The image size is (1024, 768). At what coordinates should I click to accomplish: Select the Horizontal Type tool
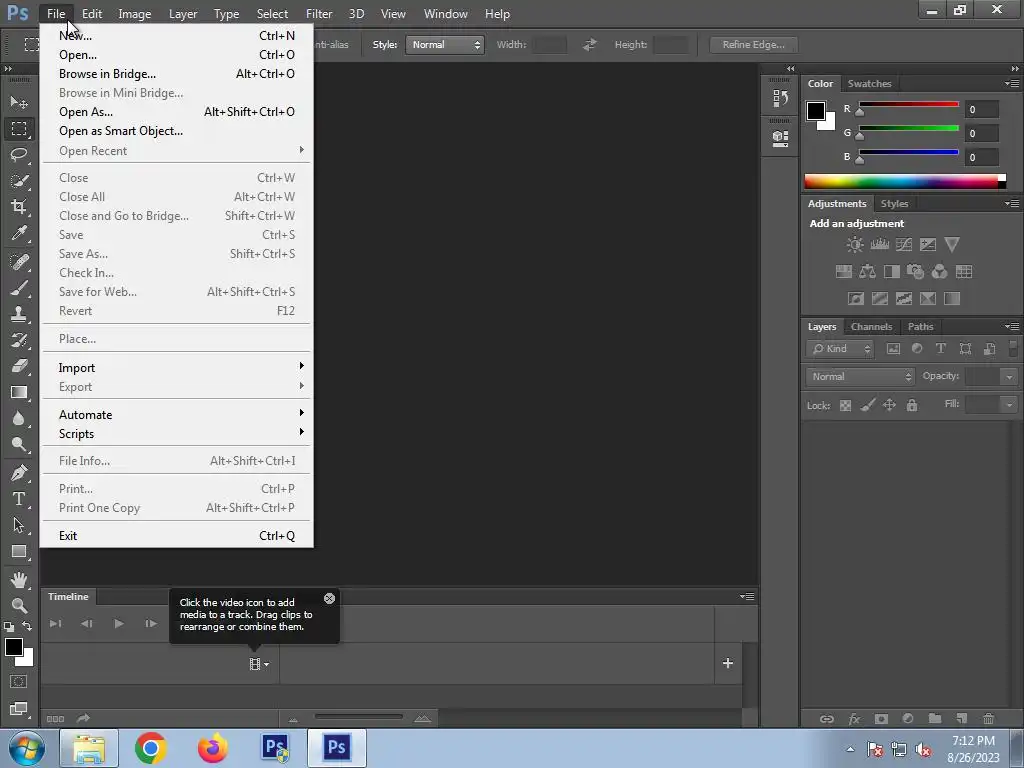coord(19,499)
